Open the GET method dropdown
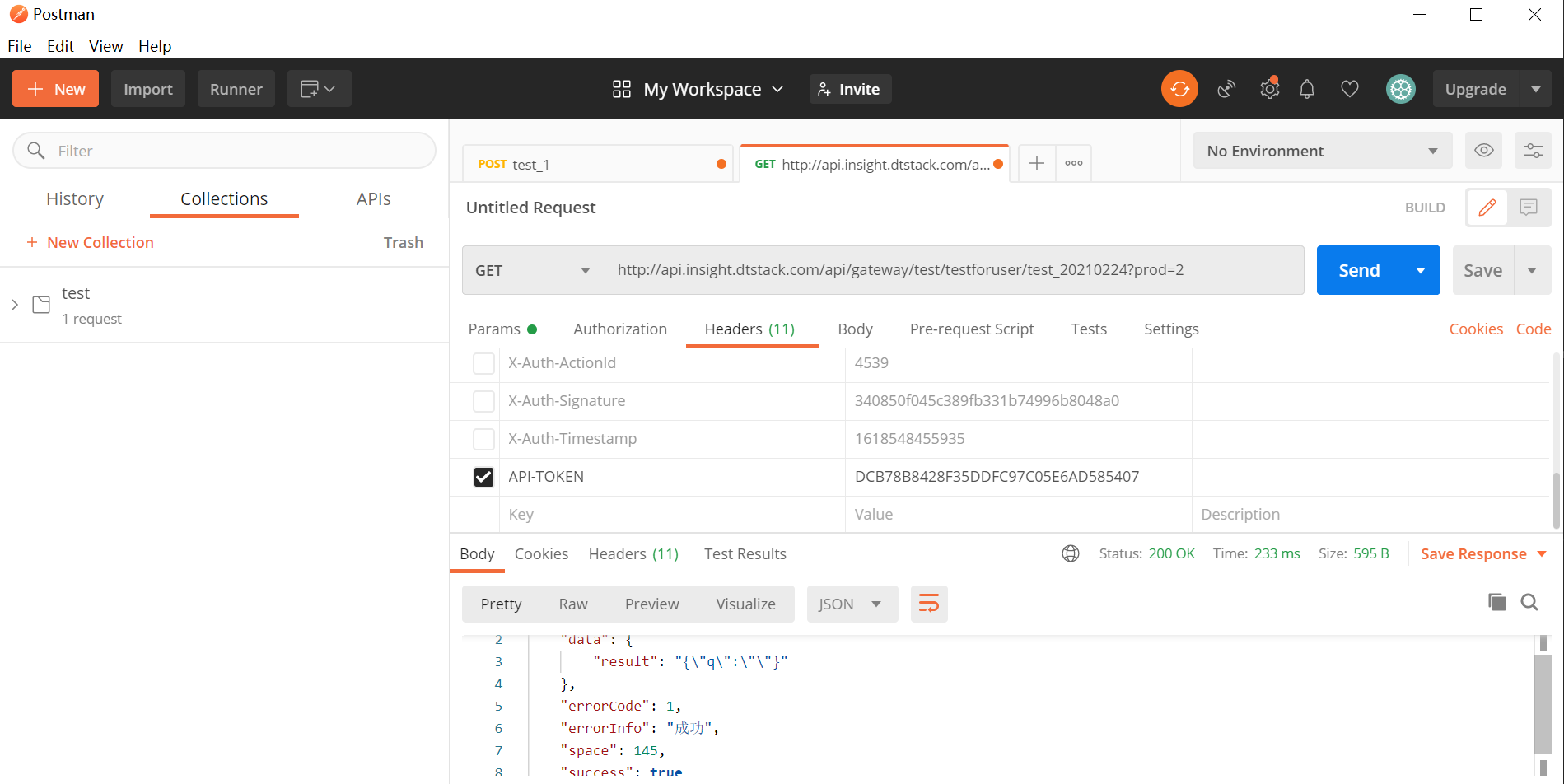This screenshot has width=1564, height=784. [x=534, y=270]
